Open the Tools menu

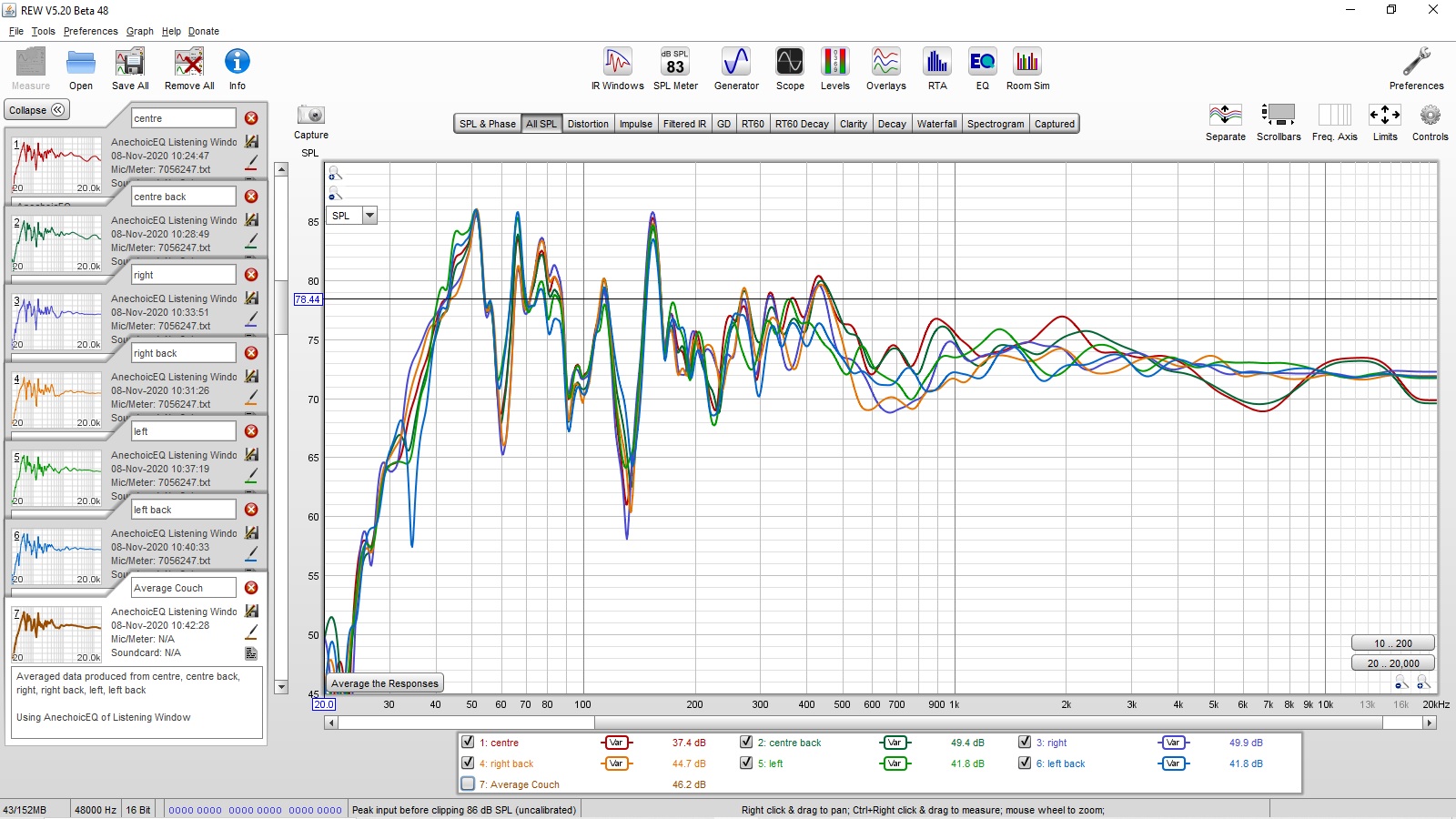pos(43,31)
